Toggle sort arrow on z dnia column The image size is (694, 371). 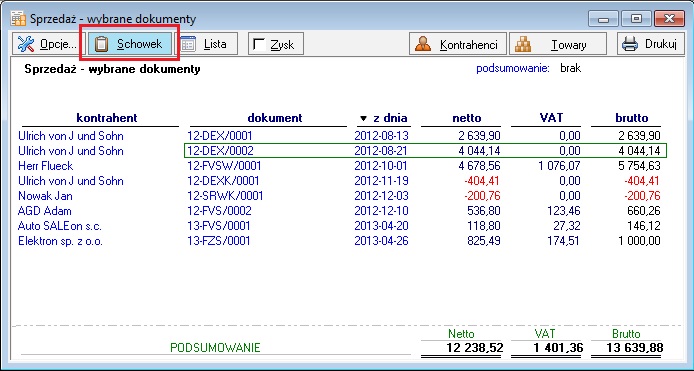[364, 119]
